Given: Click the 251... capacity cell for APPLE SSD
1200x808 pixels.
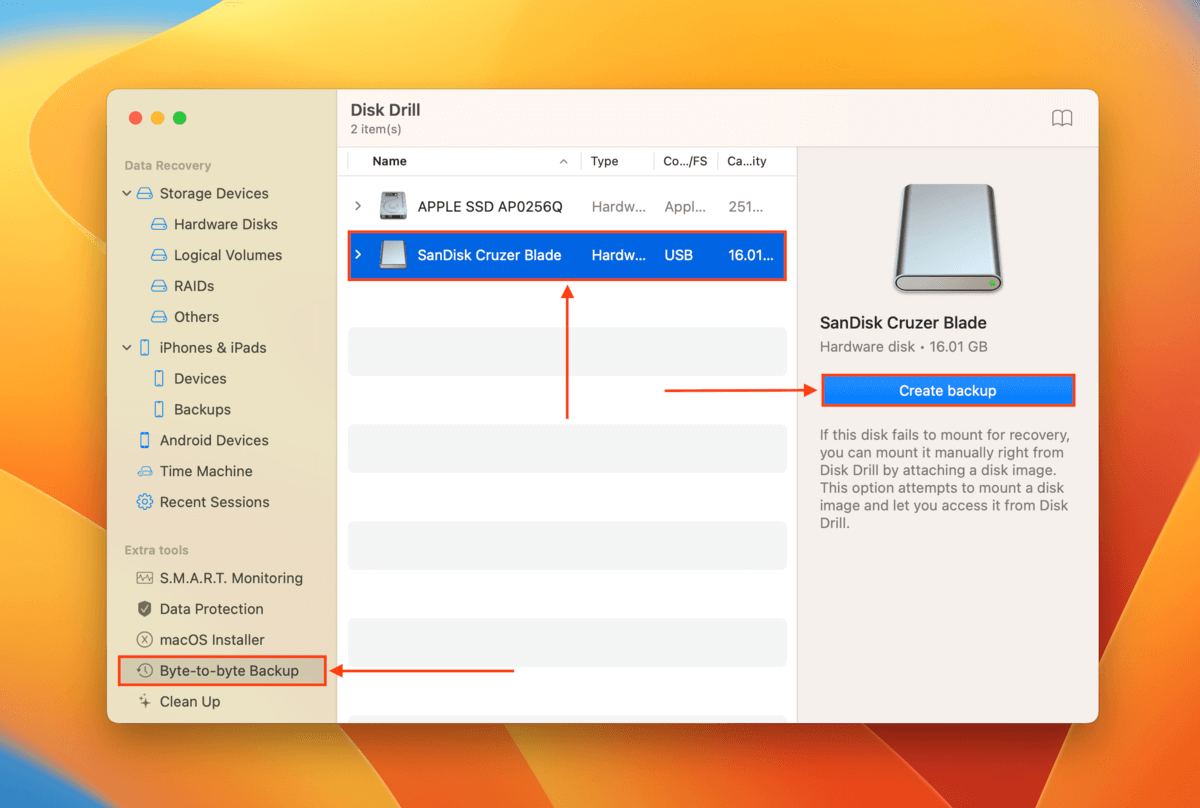Looking at the screenshot, I should tap(745, 206).
